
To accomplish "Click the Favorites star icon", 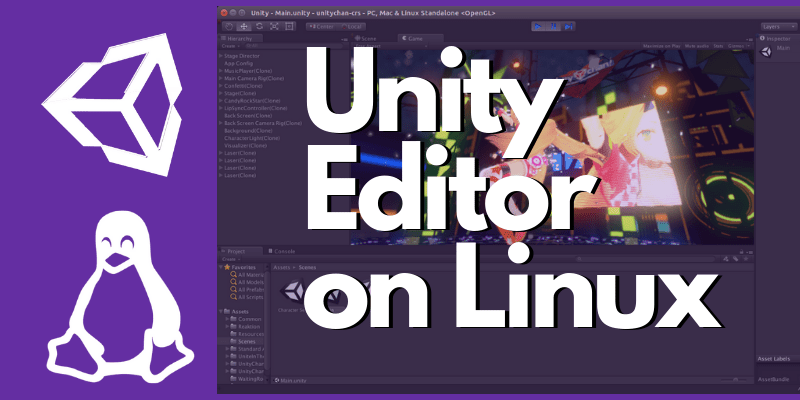I will 227,267.
